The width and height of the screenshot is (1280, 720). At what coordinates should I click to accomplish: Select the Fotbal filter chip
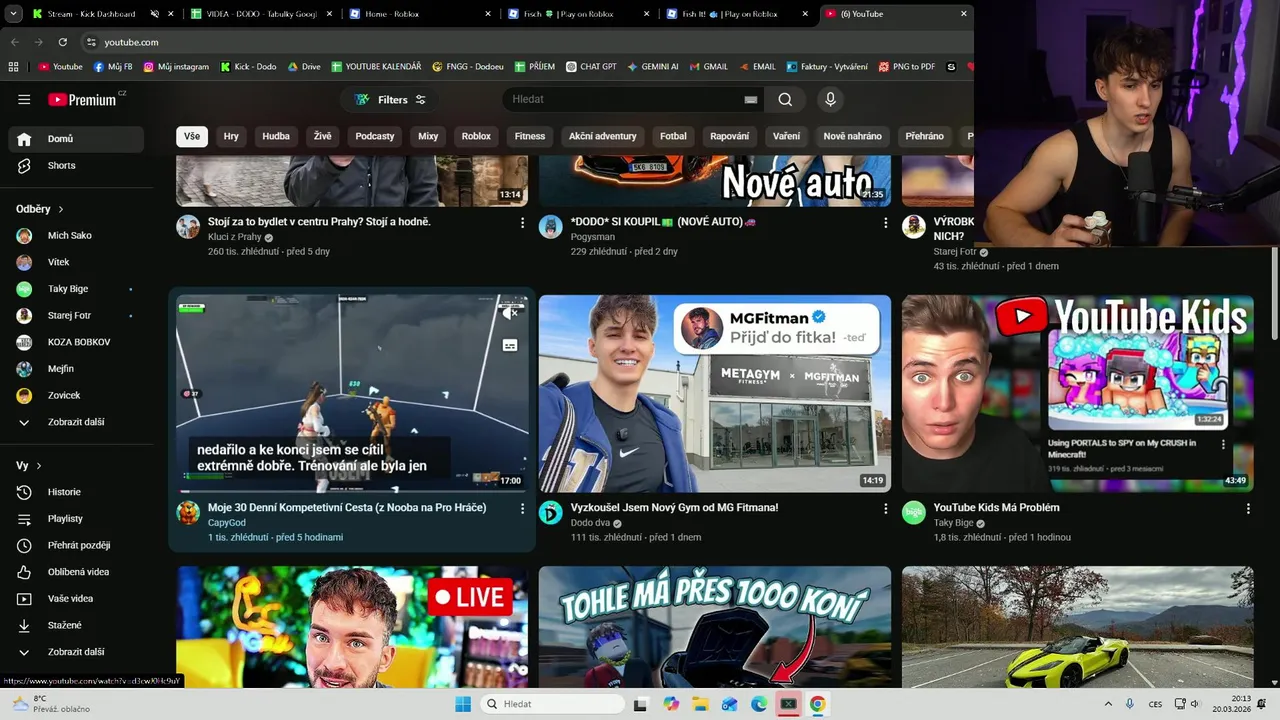pyautogui.click(x=673, y=136)
